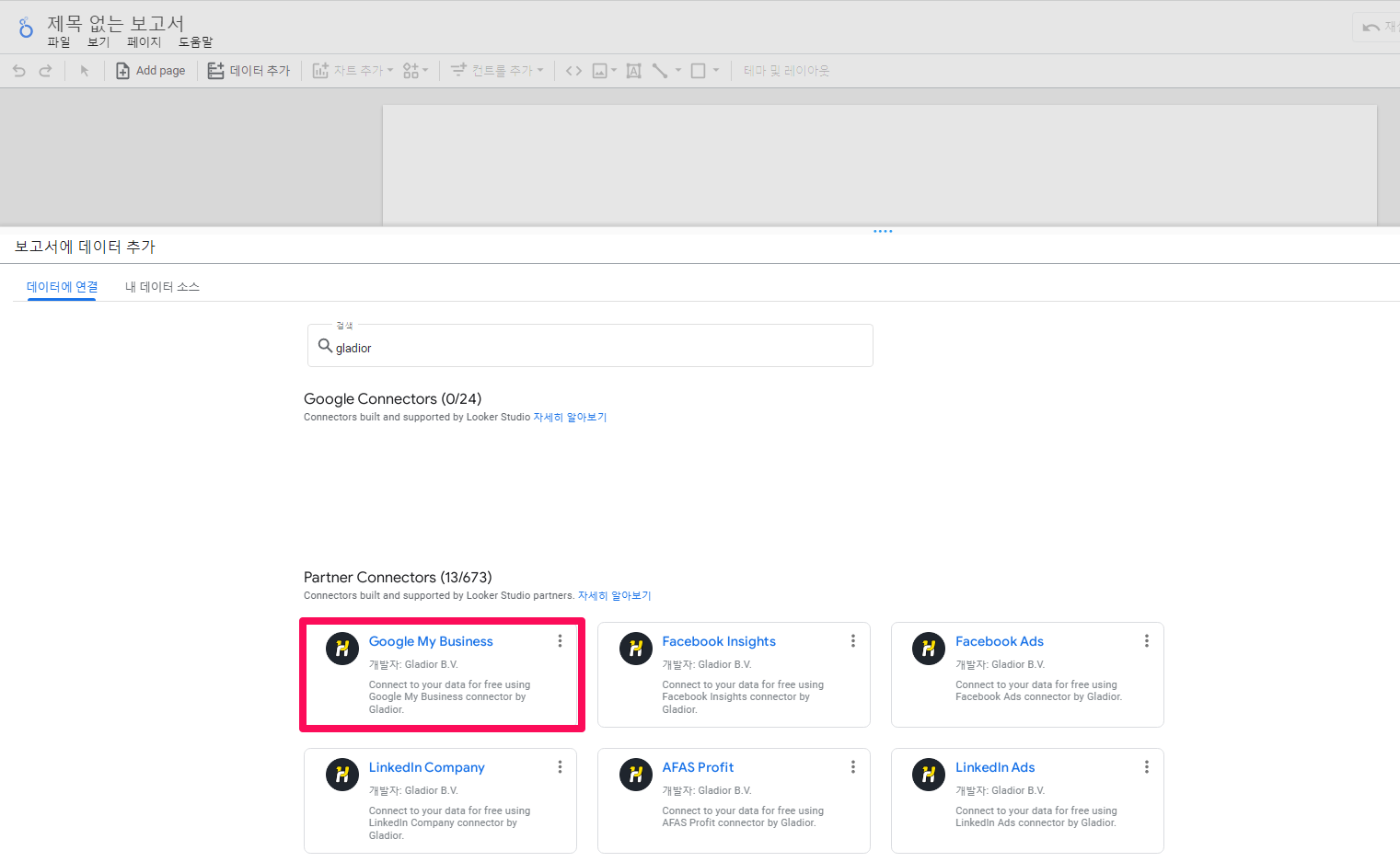Viewport: 1400px width, 862px height.
Task: Select the pointer selection tool
Action: (85, 71)
